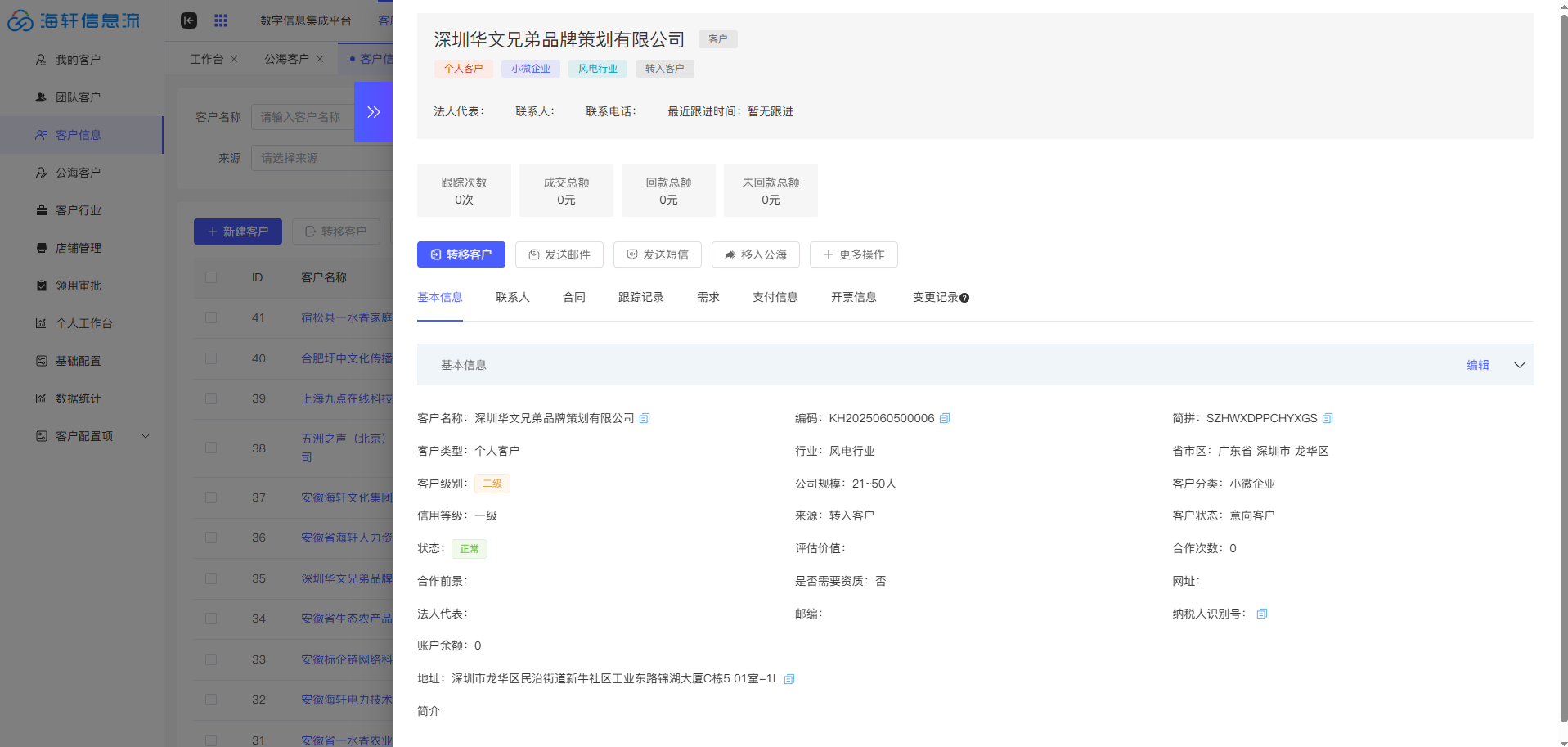
Task: Collapse the 基本信息 section with chevron
Action: pos(1519,365)
